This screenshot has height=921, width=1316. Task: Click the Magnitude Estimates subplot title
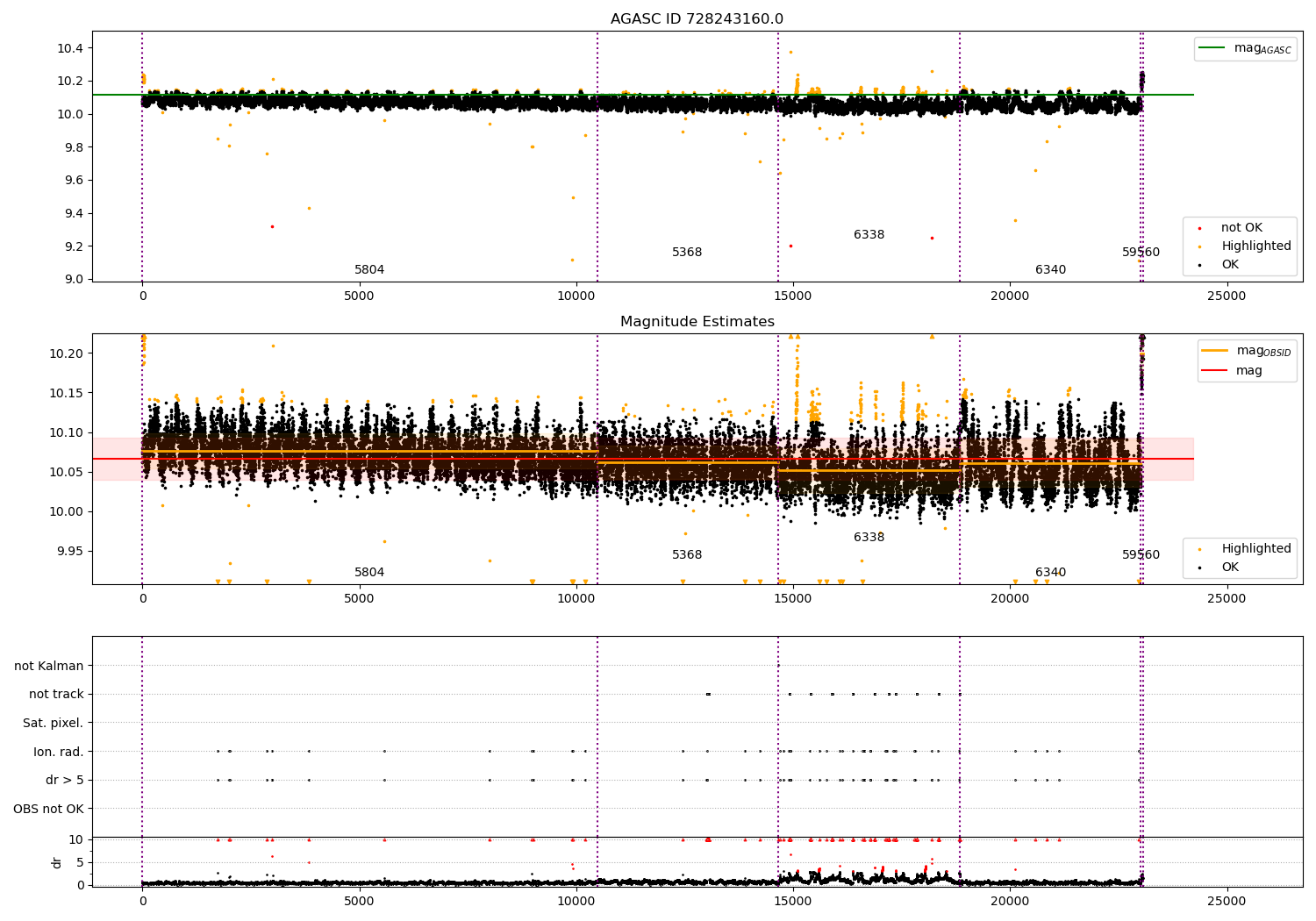coord(697,322)
